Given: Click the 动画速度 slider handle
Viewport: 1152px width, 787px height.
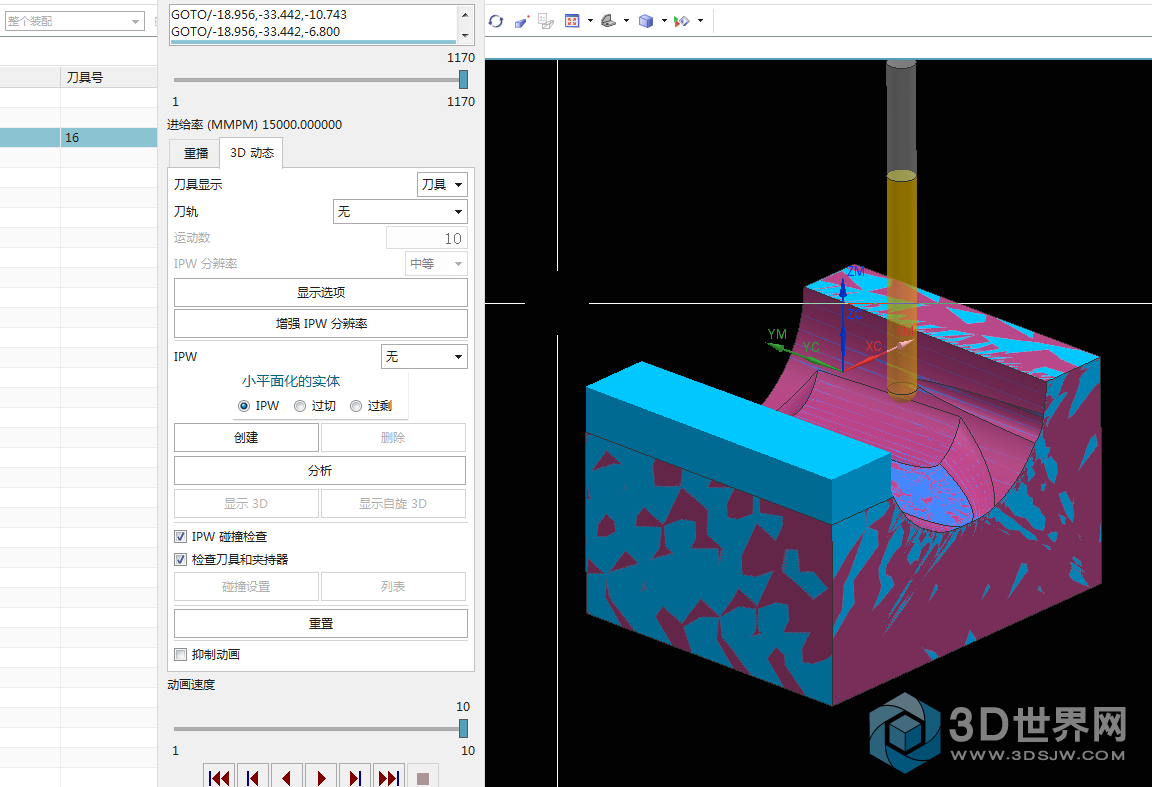Looking at the screenshot, I should point(464,728).
